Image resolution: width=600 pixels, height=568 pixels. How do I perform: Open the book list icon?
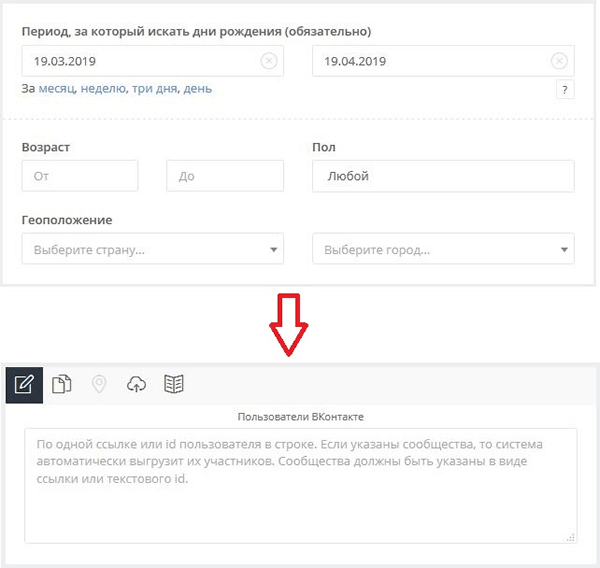point(174,384)
